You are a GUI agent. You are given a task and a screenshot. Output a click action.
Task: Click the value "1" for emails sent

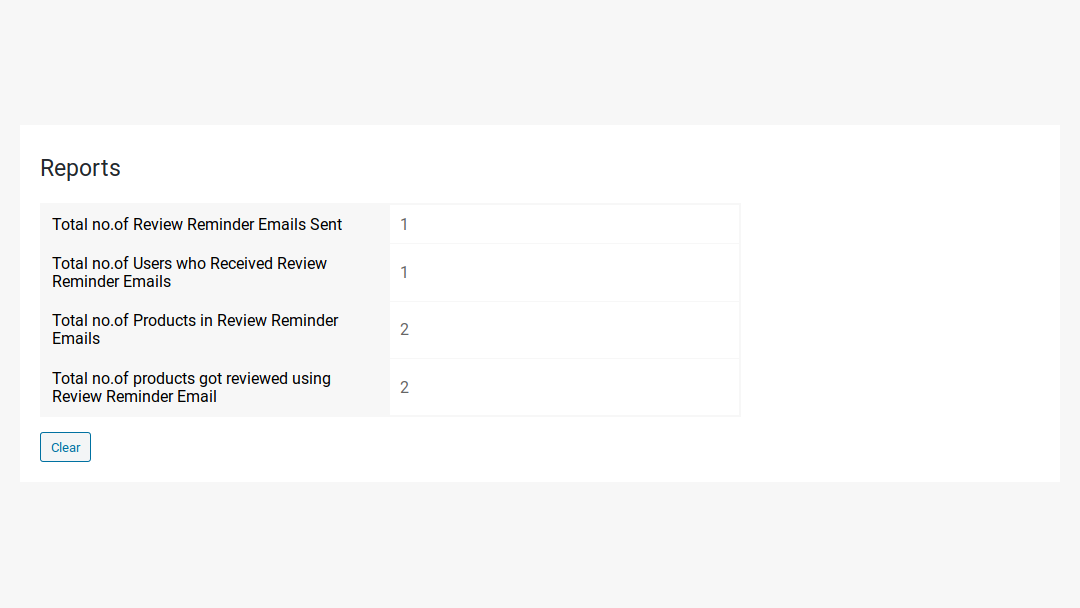tap(404, 224)
